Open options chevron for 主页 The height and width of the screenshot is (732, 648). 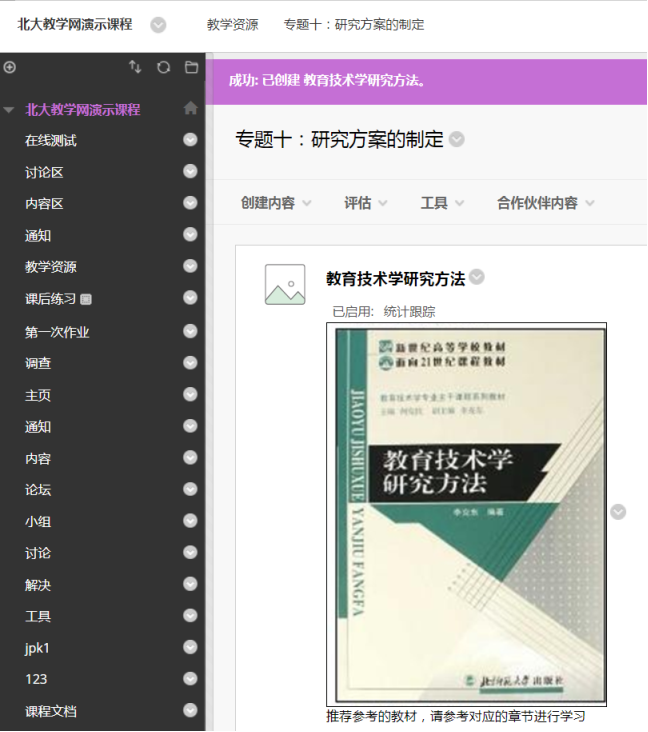click(190, 394)
